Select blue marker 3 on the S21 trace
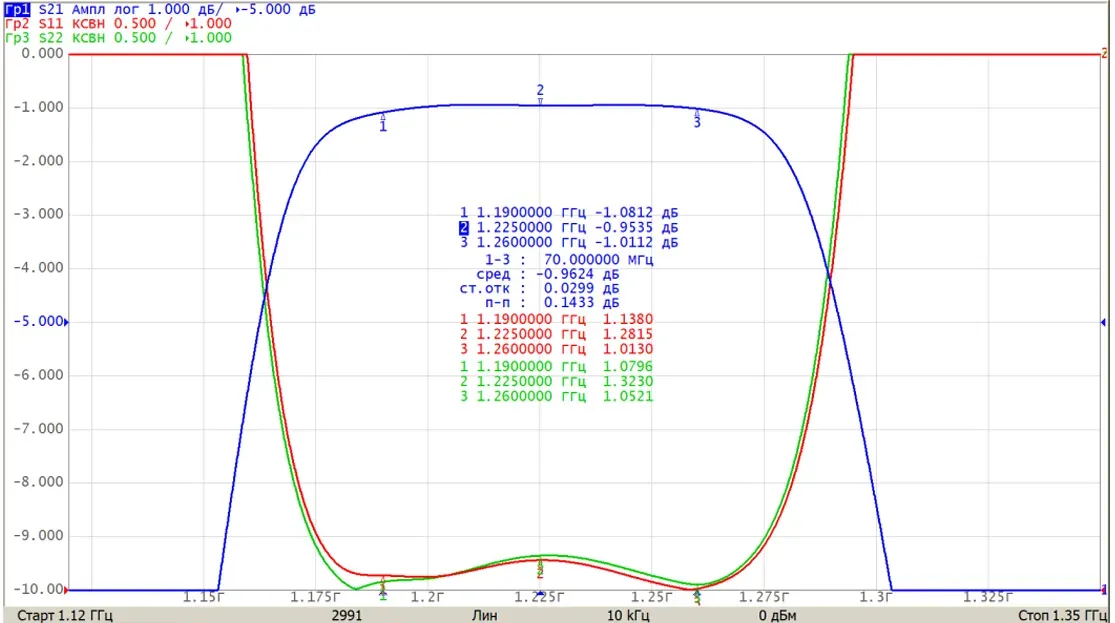 click(x=697, y=119)
